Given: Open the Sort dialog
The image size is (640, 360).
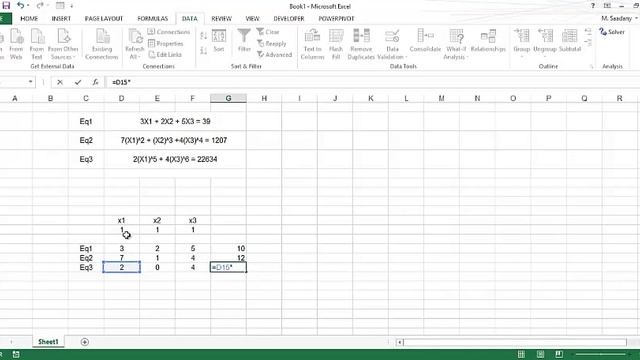Looking at the screenshot, I should [219, 40].
